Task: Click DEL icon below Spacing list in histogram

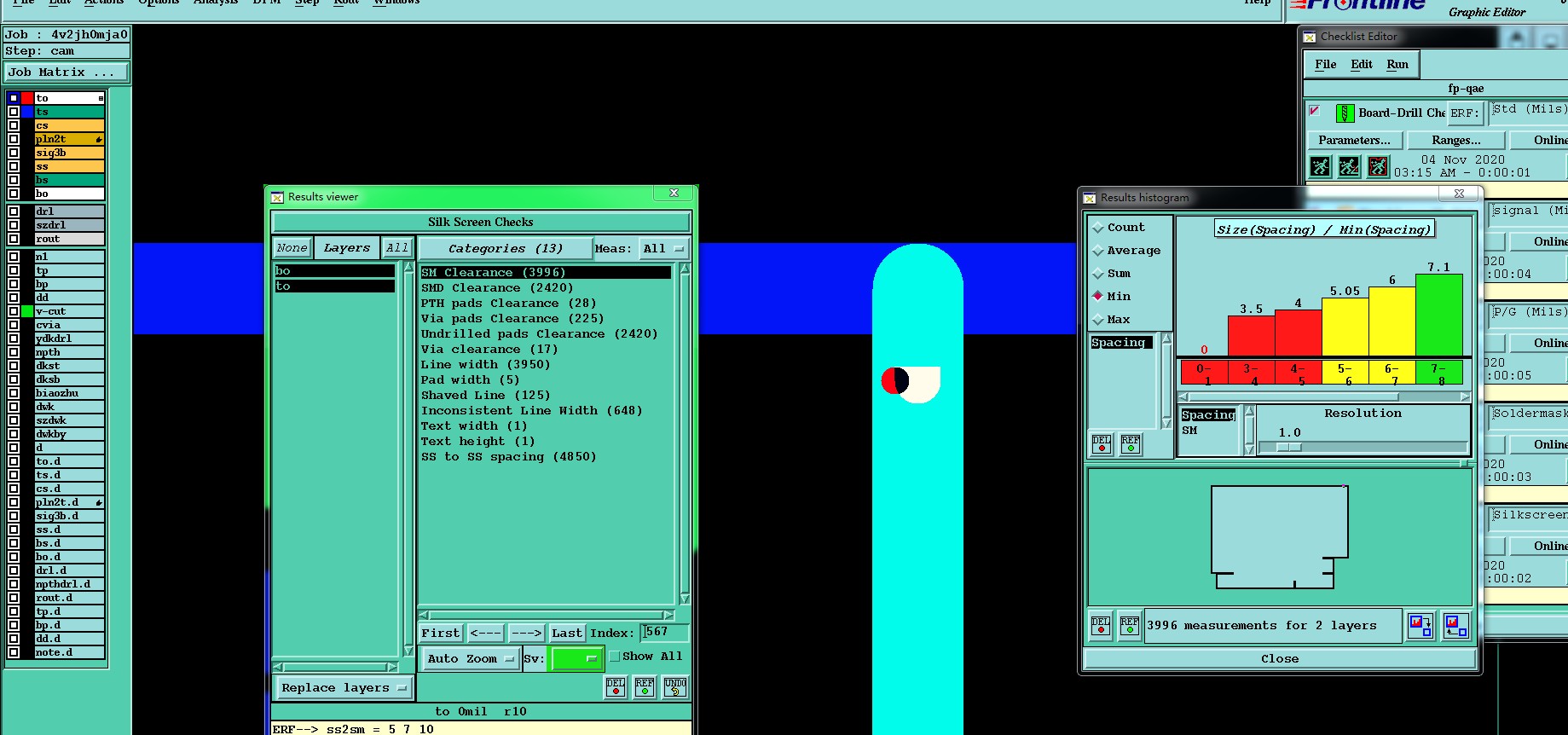Action: coord(1102,444)
